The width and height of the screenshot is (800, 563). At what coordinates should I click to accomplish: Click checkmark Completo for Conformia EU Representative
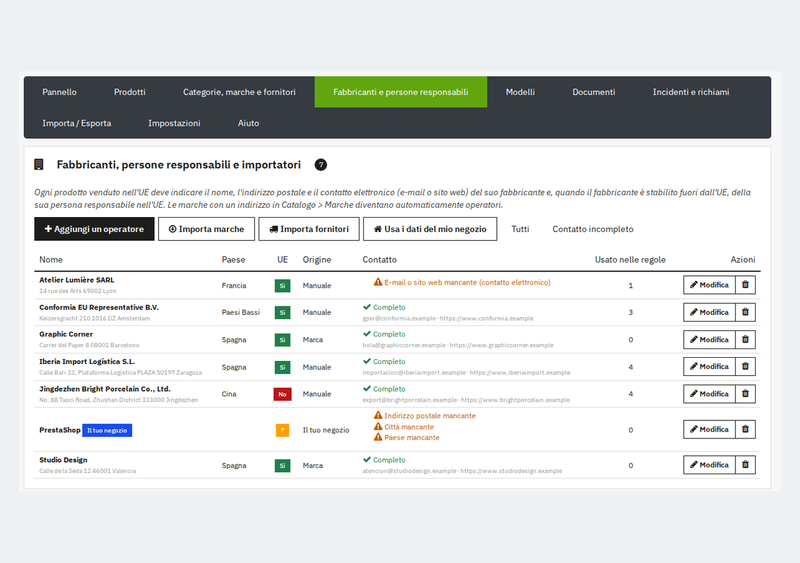[384, 307]
